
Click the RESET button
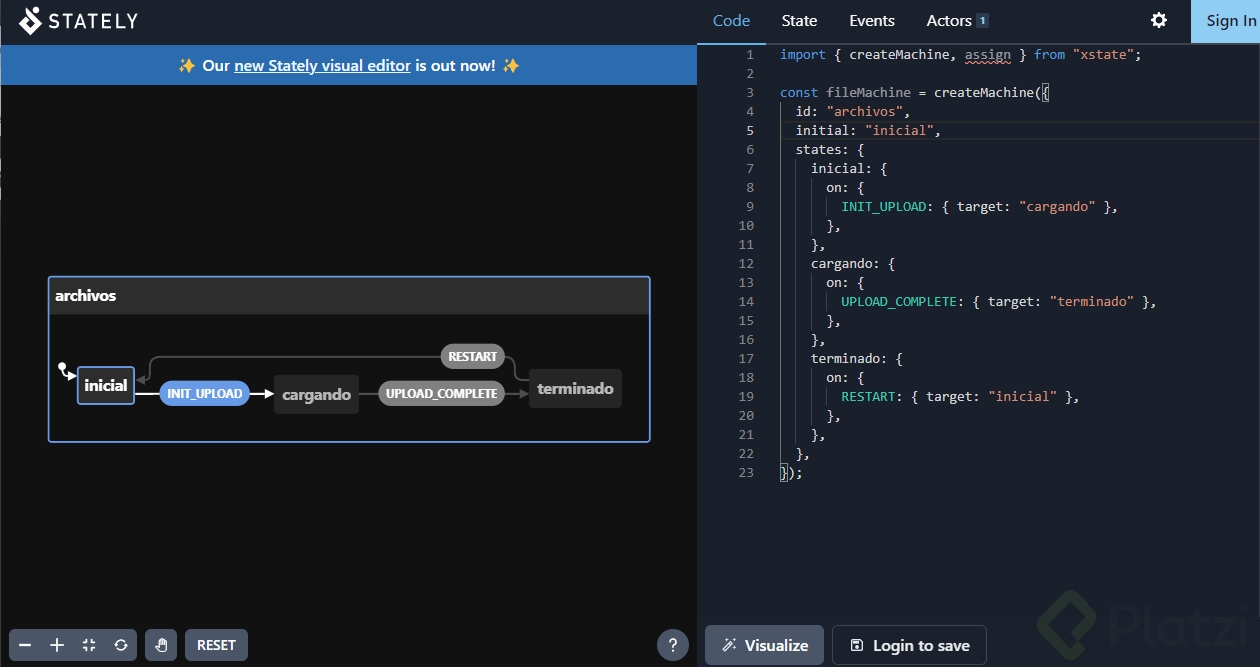[x=216, y=645]
